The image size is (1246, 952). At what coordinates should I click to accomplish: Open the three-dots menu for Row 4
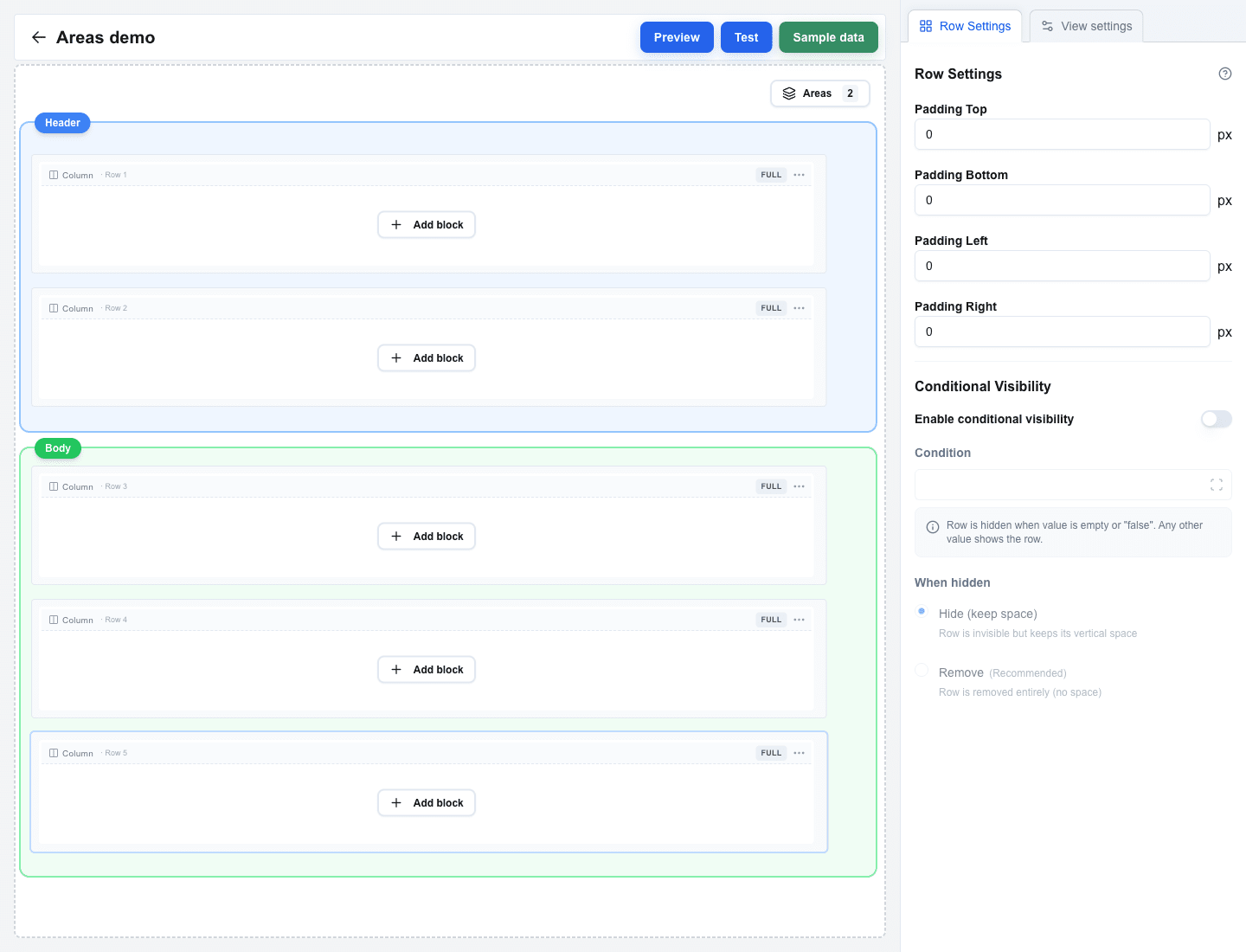tap(800, 620)
